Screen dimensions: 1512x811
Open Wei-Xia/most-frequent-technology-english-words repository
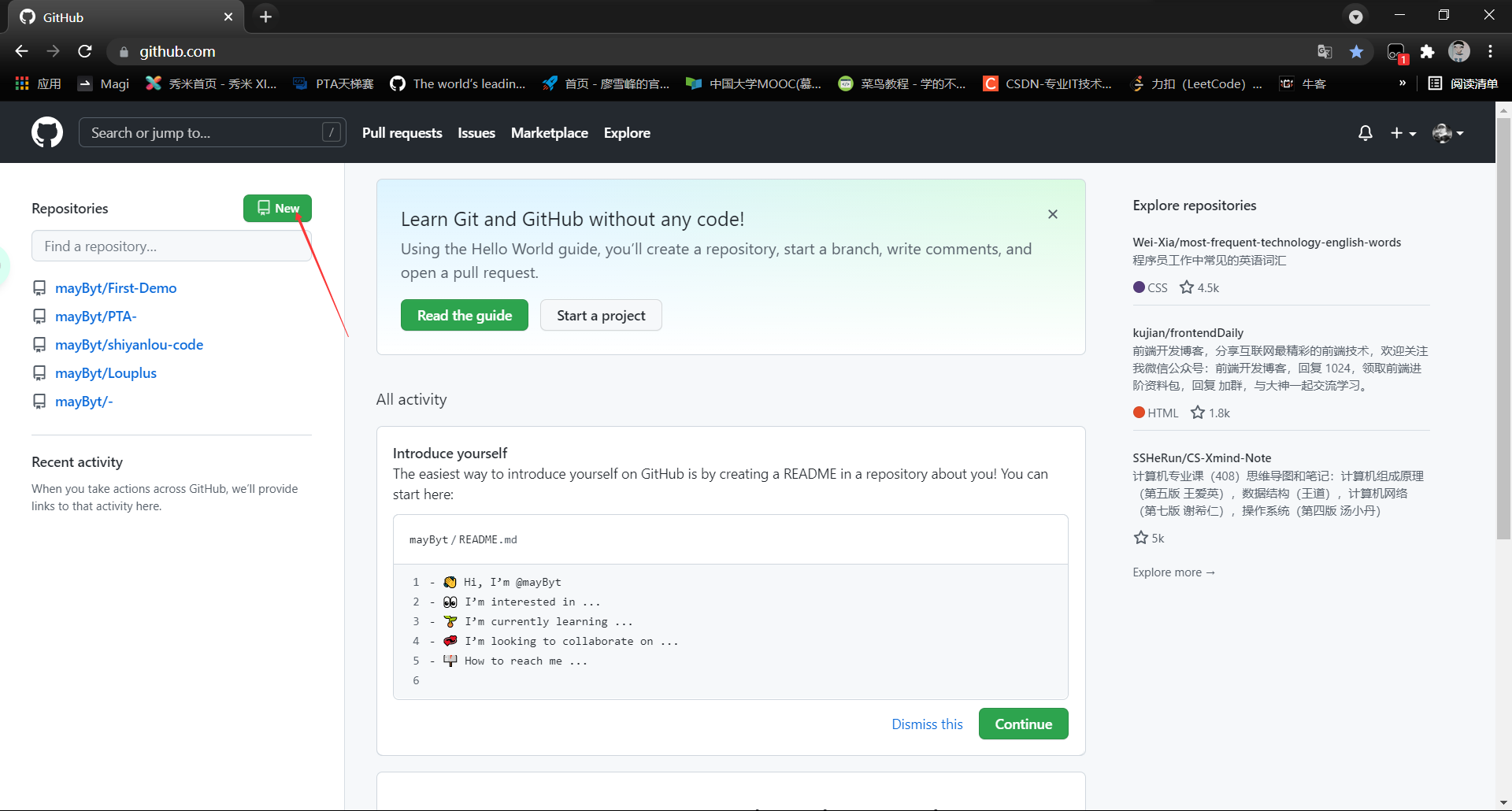tap(1266, 243)
